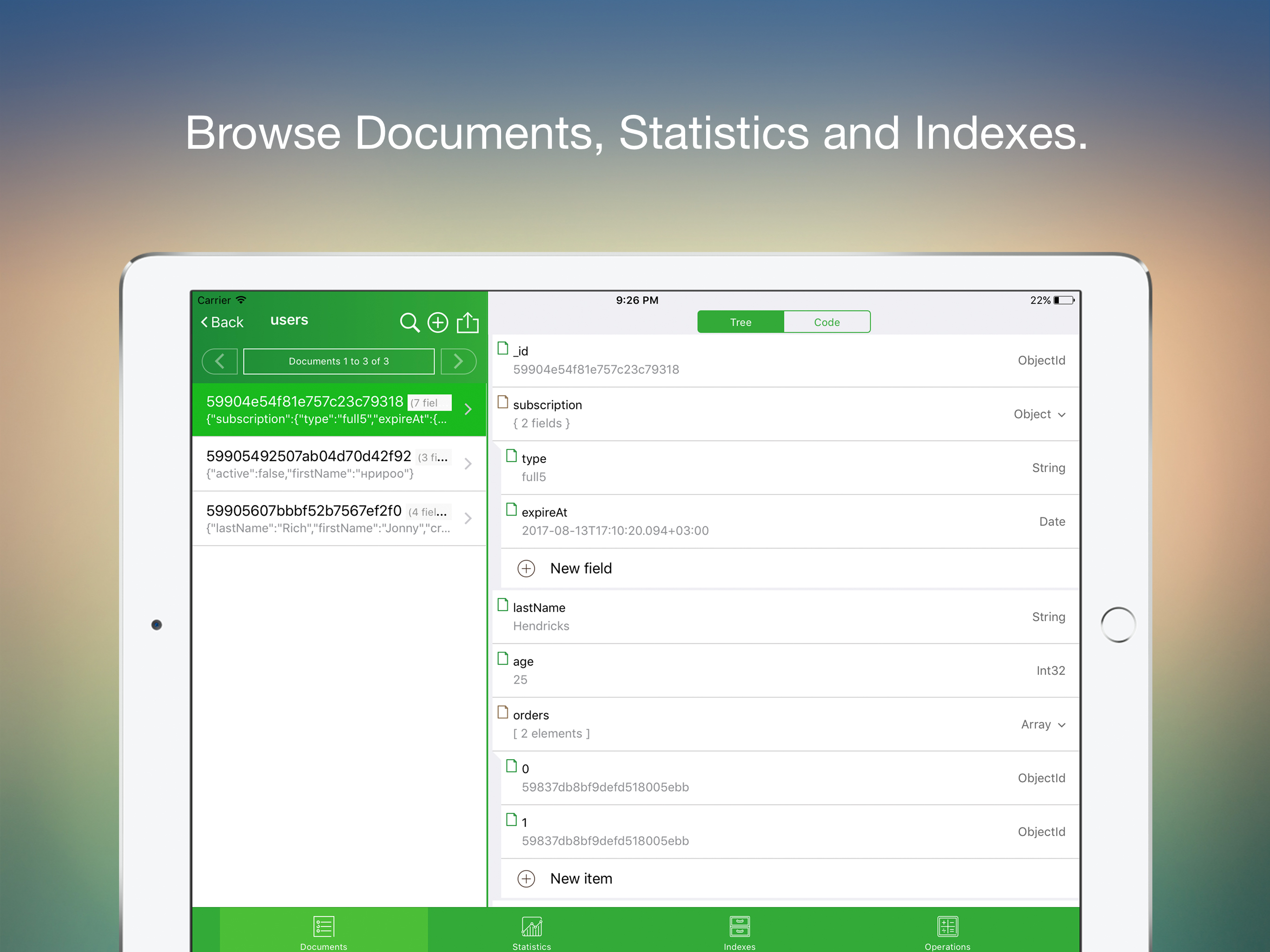Go Back from users collection
Viewport: 1270px width, 952px height.
222,322
